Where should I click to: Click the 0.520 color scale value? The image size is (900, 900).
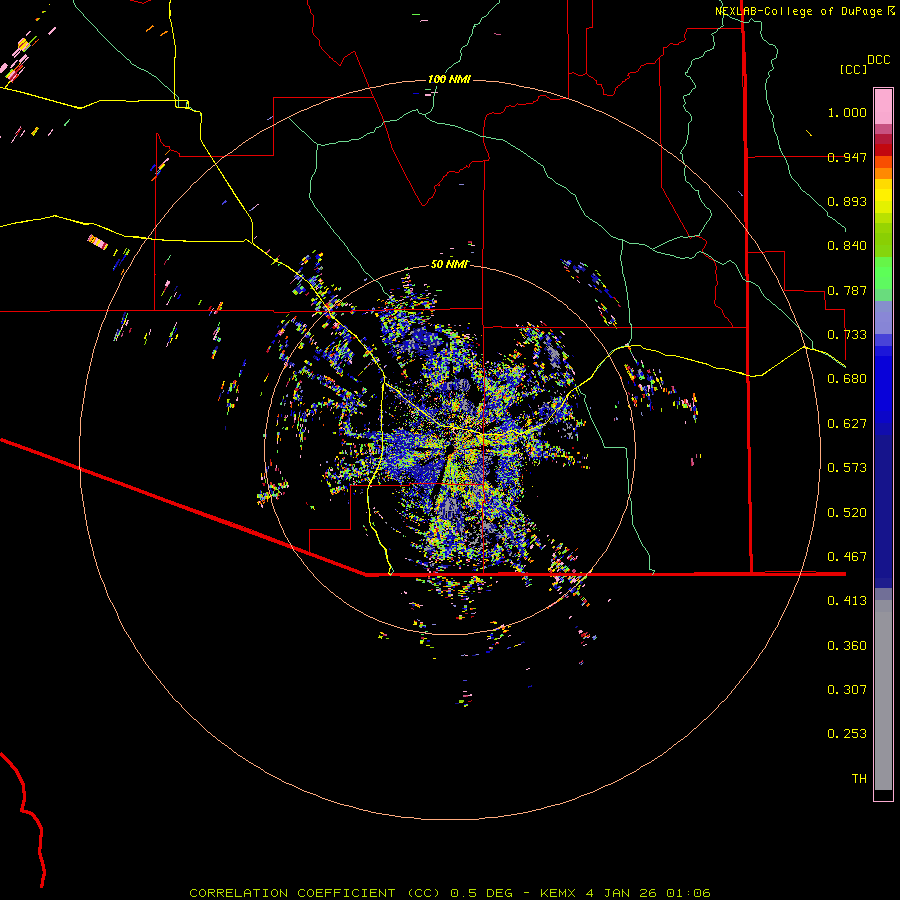coord(847,513)
